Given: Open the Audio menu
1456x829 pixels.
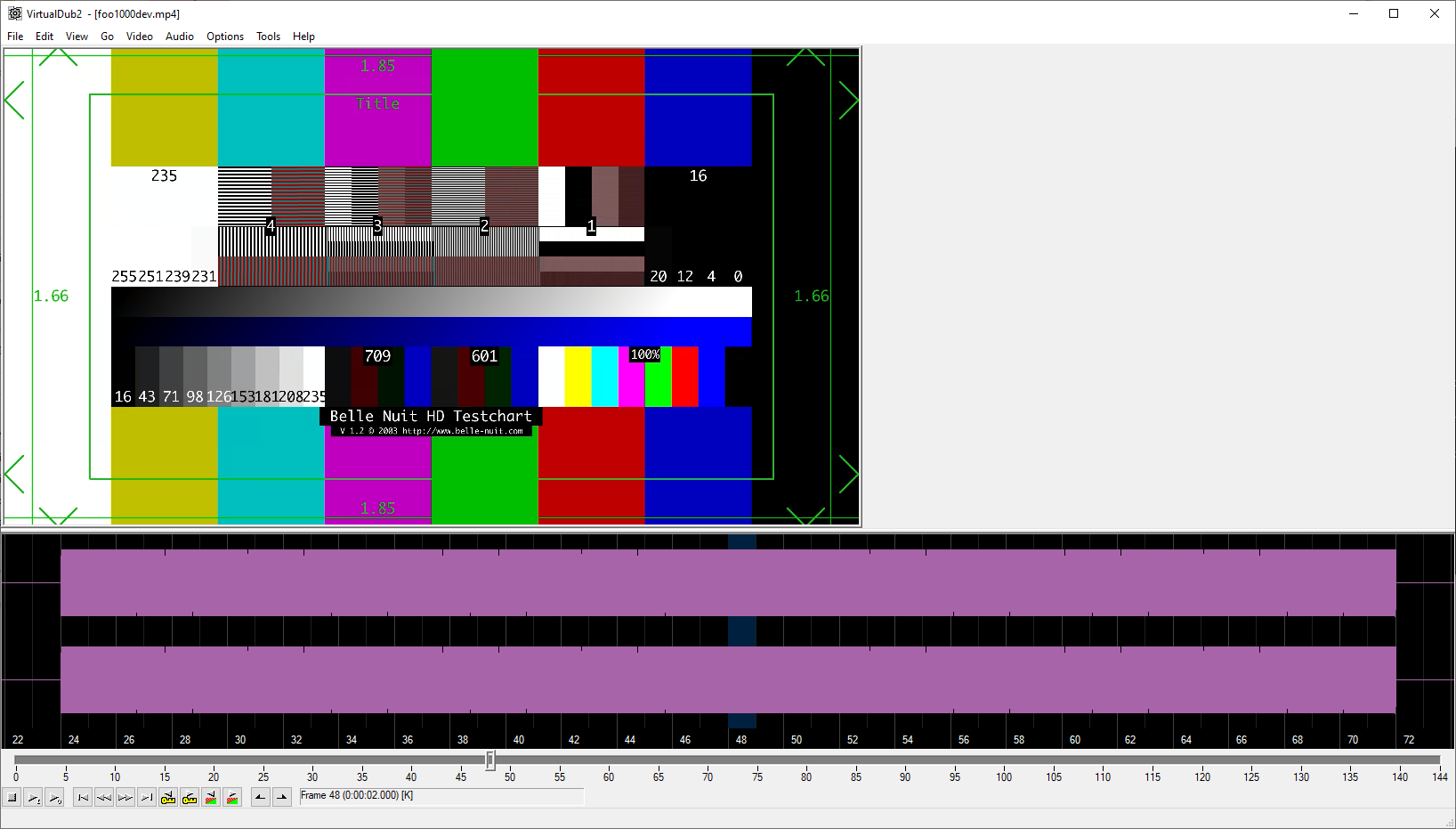Looking at the screenshot, I should click(x=179, y=37).
